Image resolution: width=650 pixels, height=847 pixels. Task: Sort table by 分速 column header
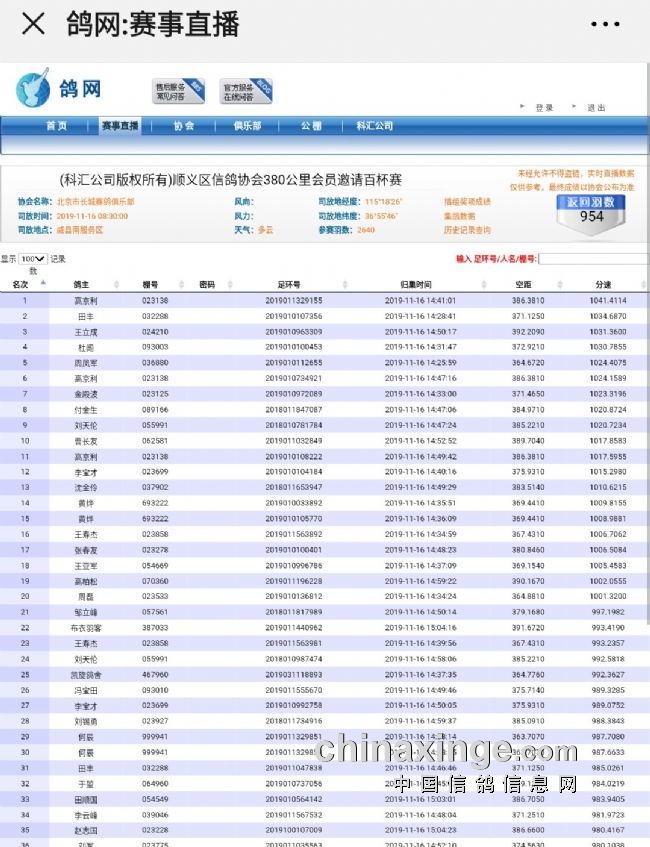(x=603, y=284)
